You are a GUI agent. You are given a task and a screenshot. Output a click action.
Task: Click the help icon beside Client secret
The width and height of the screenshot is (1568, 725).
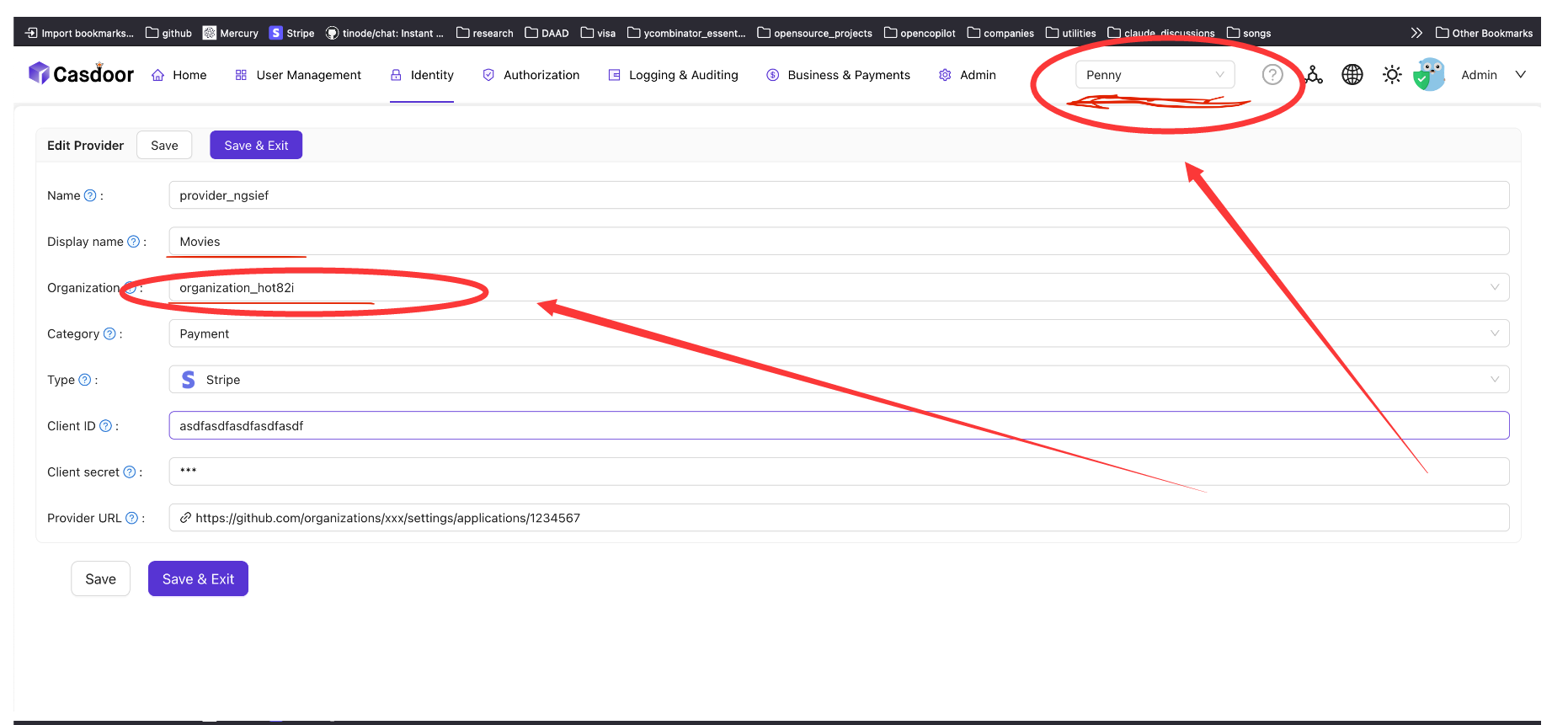(130, 472)
